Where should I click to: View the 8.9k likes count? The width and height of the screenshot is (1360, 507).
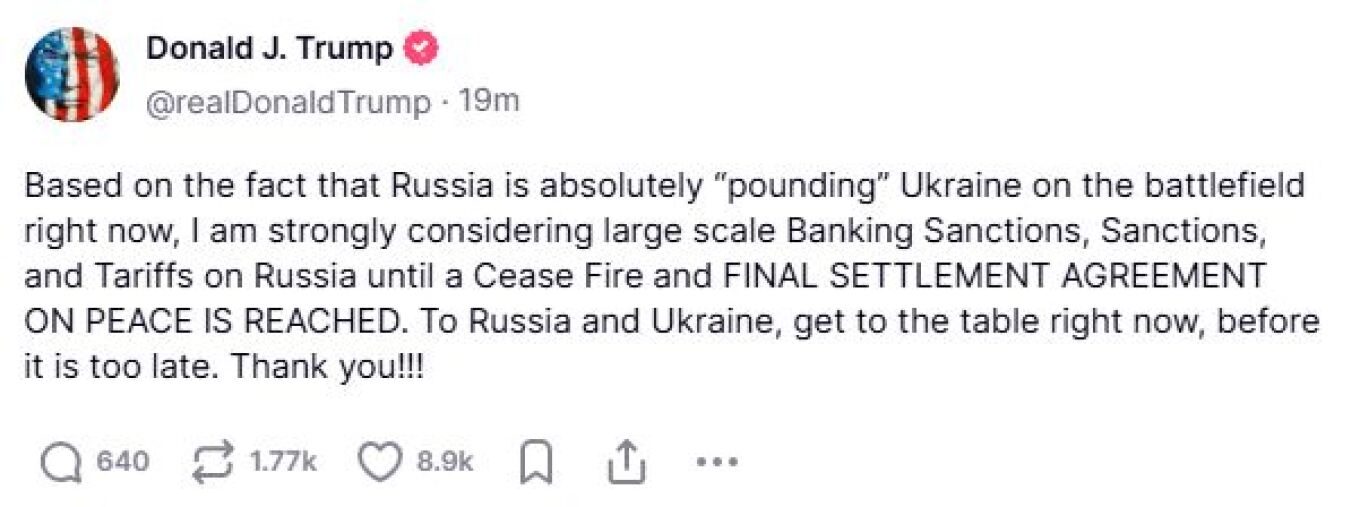point(444,462)
